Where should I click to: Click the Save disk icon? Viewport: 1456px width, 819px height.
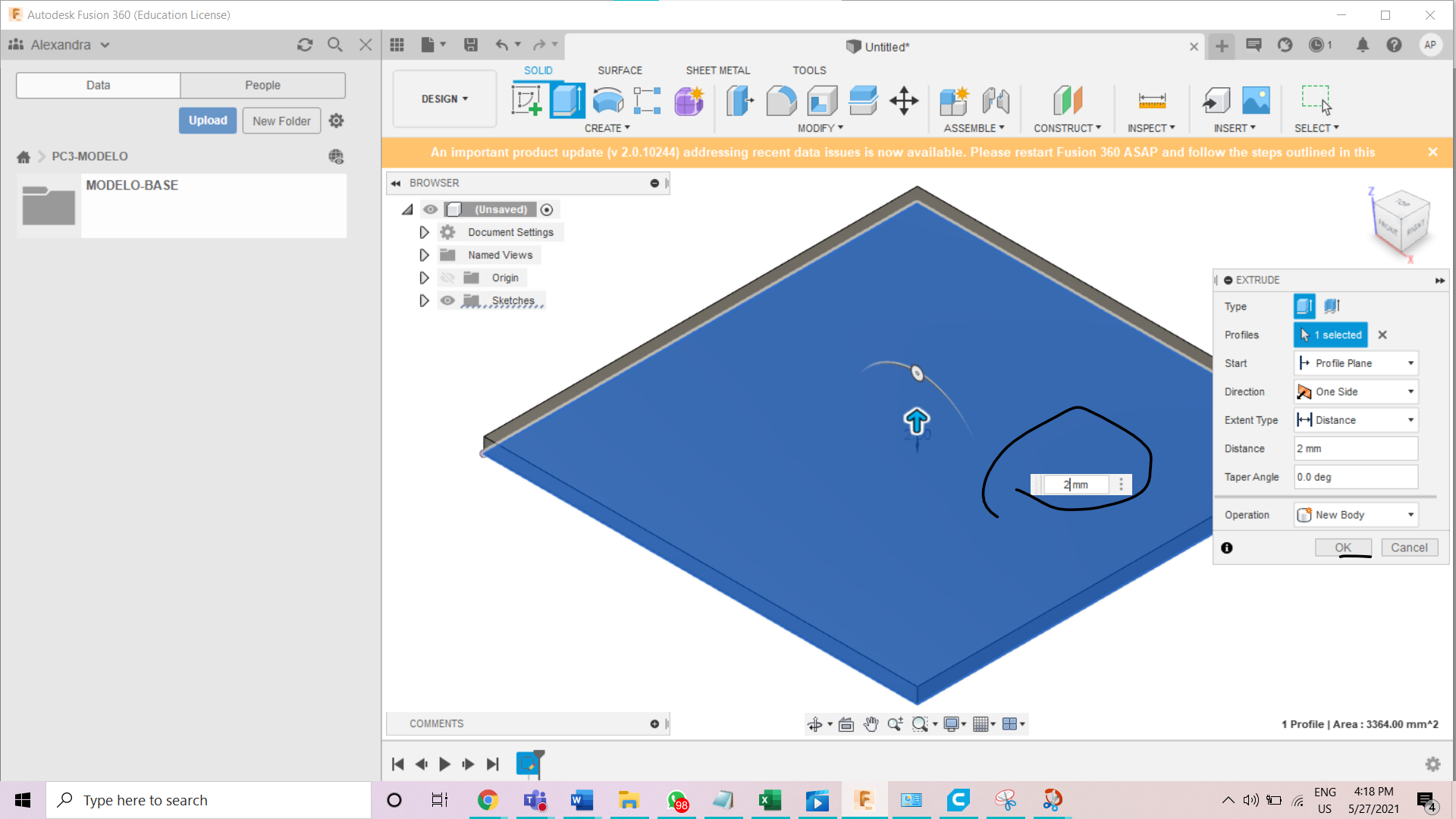pyautogui.click(x=471, y=45)
